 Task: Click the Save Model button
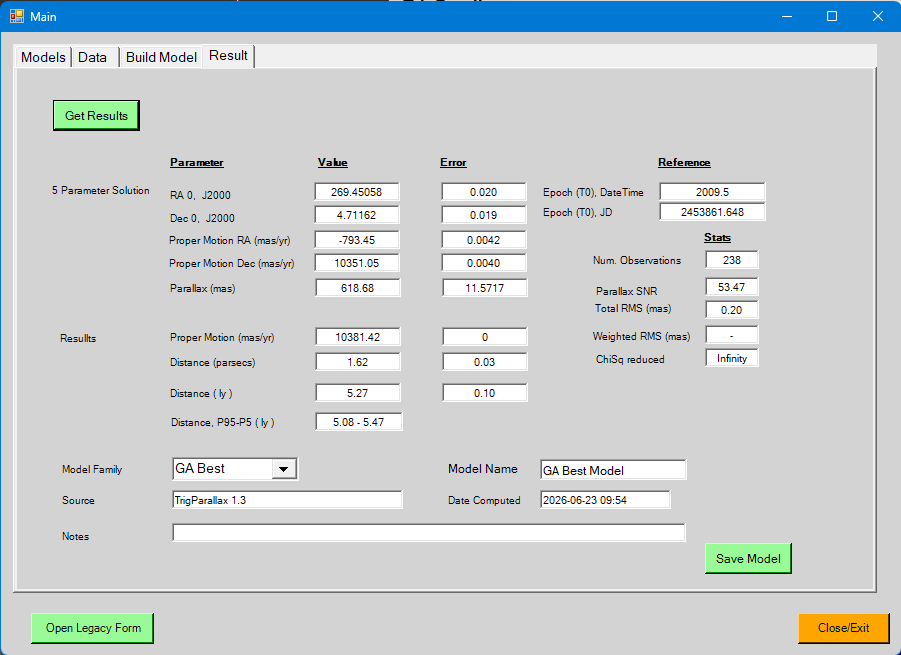[x=748, y=558]
